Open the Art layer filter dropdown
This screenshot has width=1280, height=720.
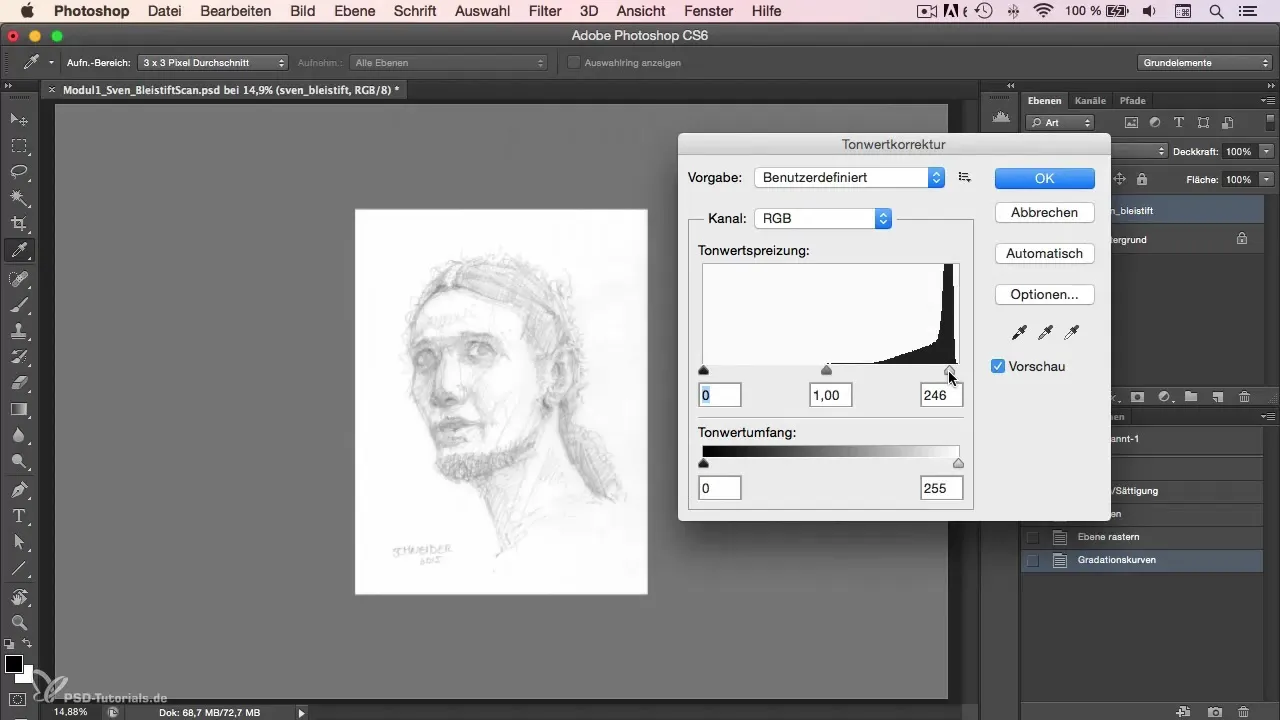pyautogui.click(x=1060, y=123)
